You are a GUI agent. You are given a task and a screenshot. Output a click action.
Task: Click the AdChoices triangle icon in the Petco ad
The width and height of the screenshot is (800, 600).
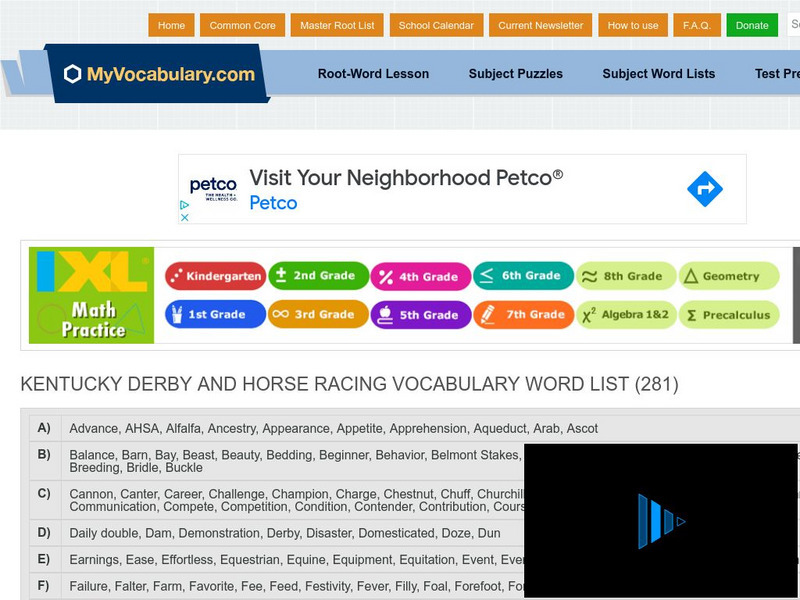coord(185,205)
